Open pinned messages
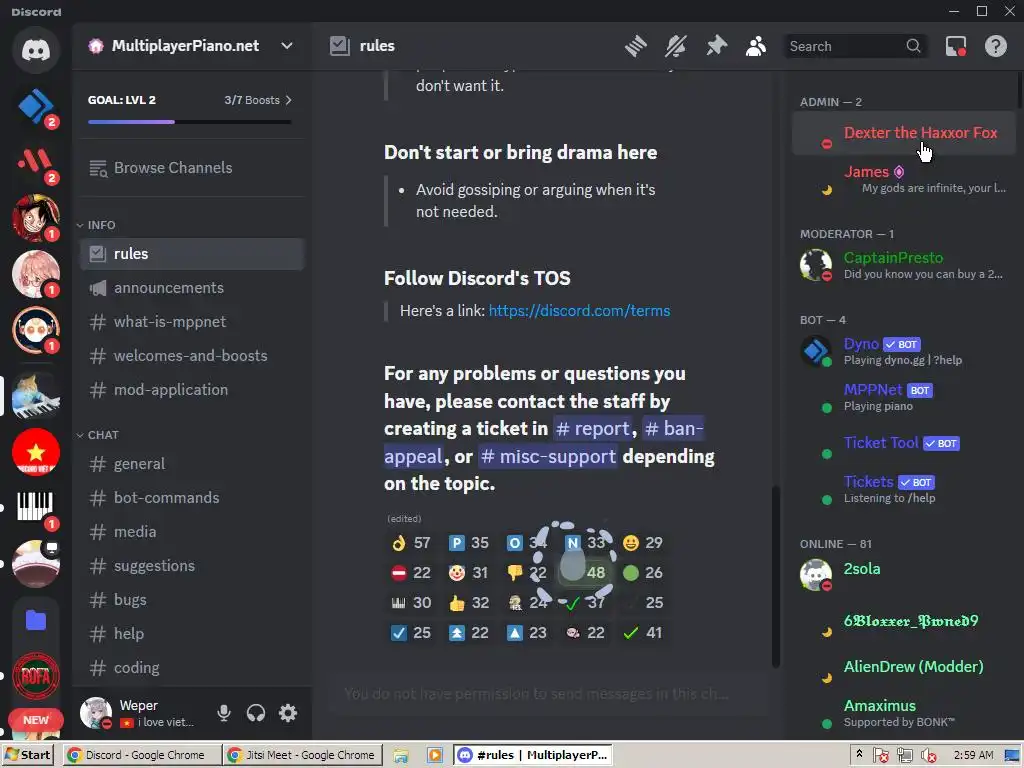Viewport: 1024px width, 768px height. 716,46
